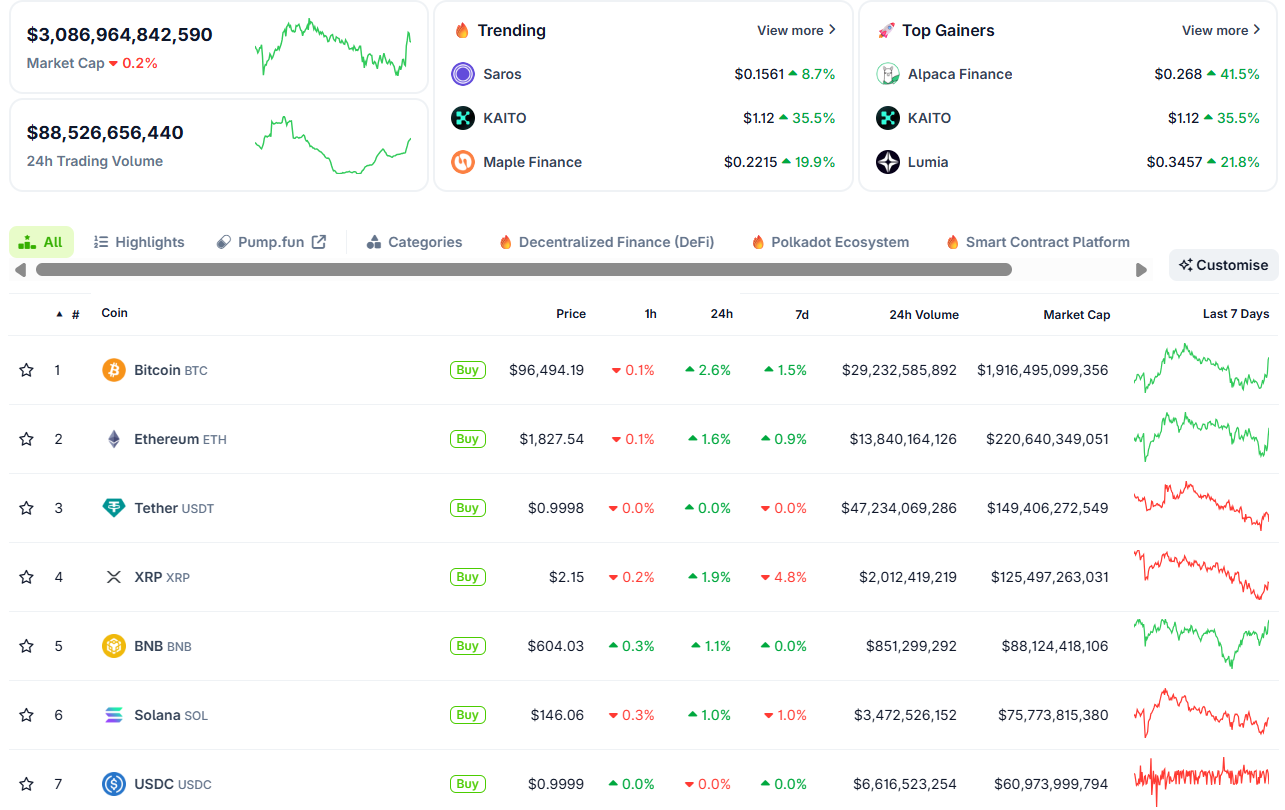Click the Ethereum diamond logo icon

pos(114,439)
